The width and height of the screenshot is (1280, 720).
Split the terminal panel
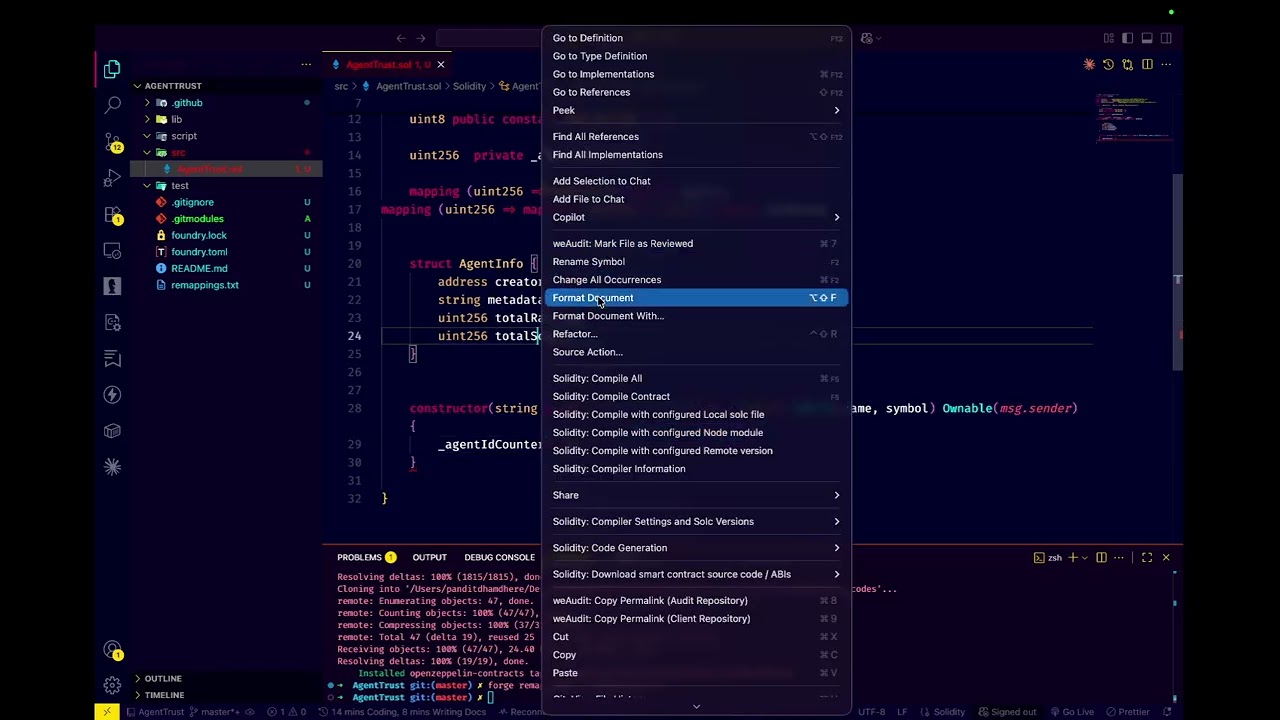1101,557
